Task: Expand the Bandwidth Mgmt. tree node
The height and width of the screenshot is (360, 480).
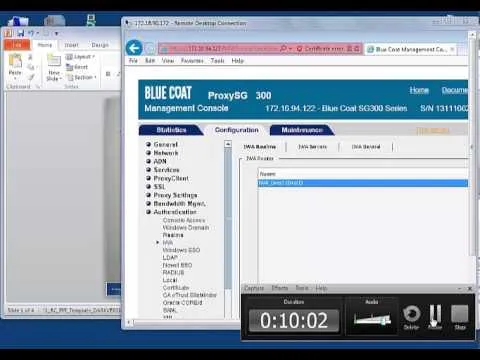Action: [x=149, y=203]
